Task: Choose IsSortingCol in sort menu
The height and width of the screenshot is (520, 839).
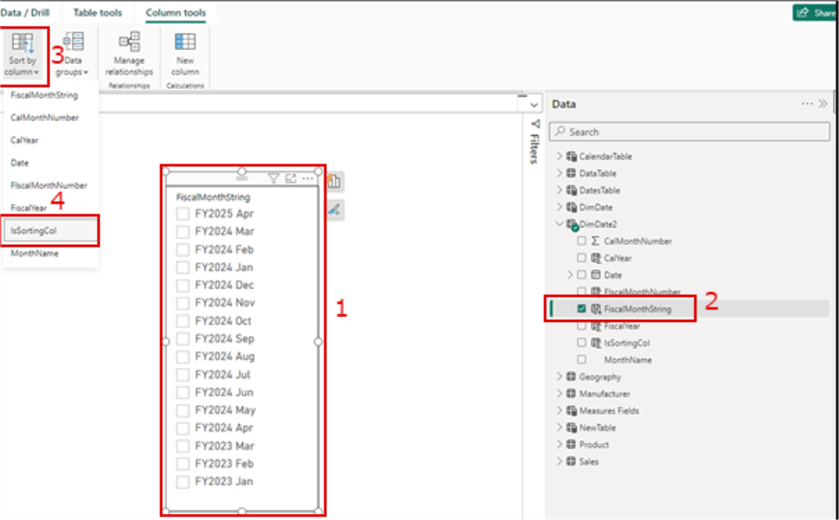Action: [x=50, y=231]
